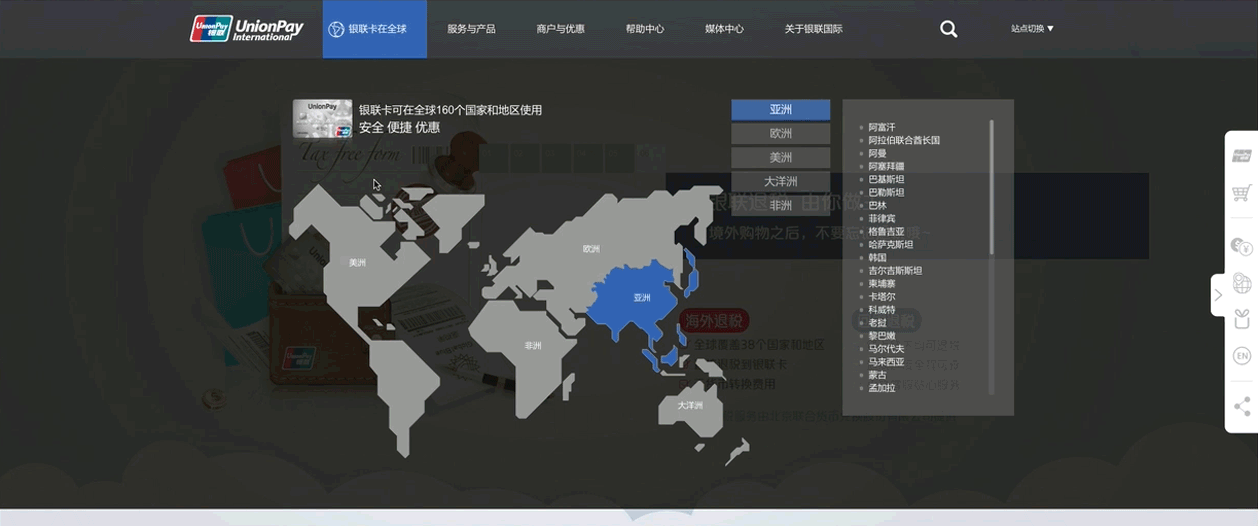This screenshot has height=526, width=1258.
Task: Open the 关于银联国际 menu
Action: 813,29
